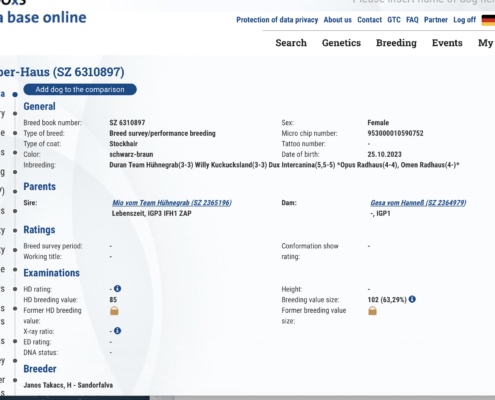Open dam Gesa vom Hanneß link

click(x=418, y=203)
